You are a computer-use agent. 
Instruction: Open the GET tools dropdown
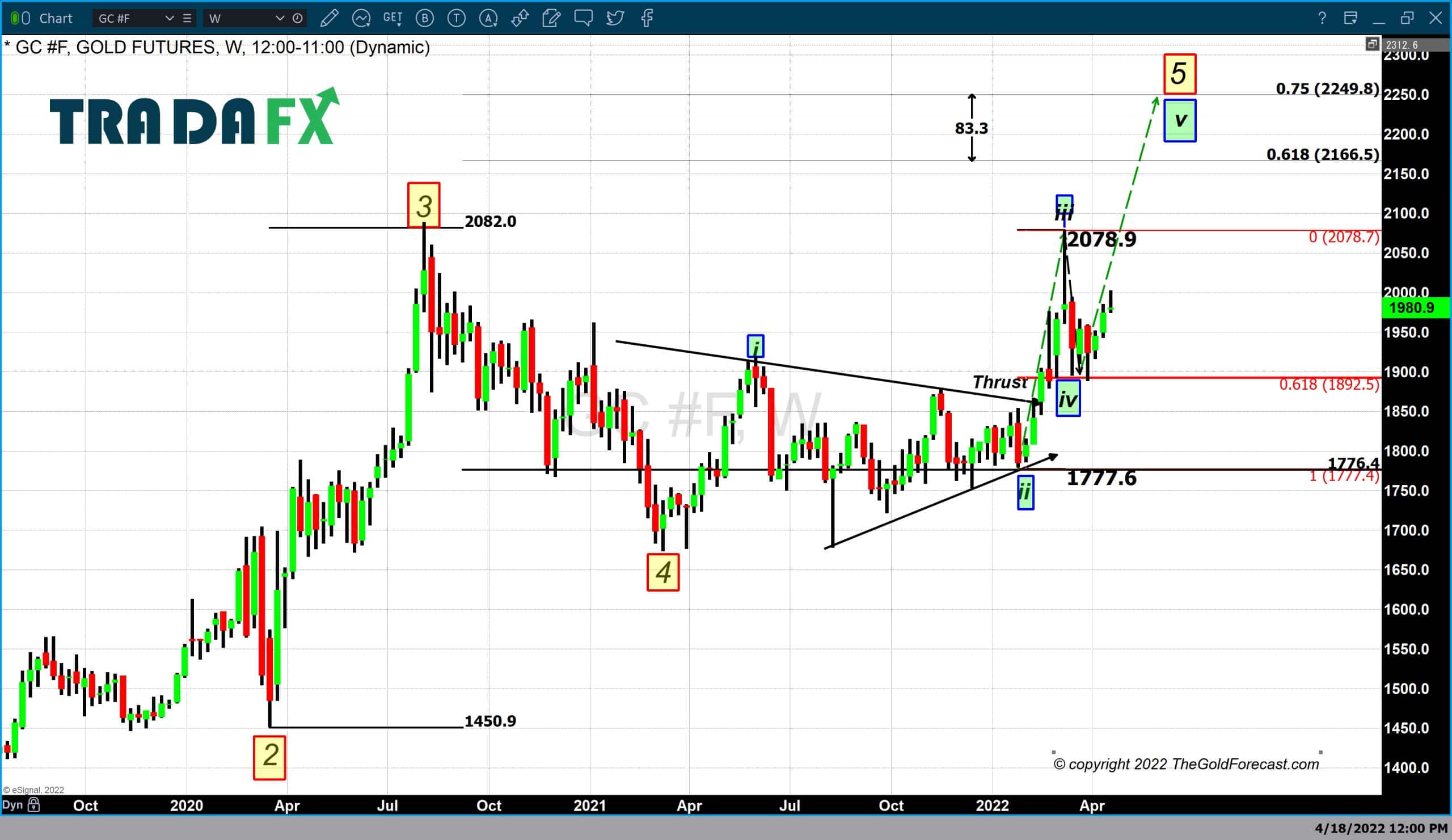coord(393,19)
